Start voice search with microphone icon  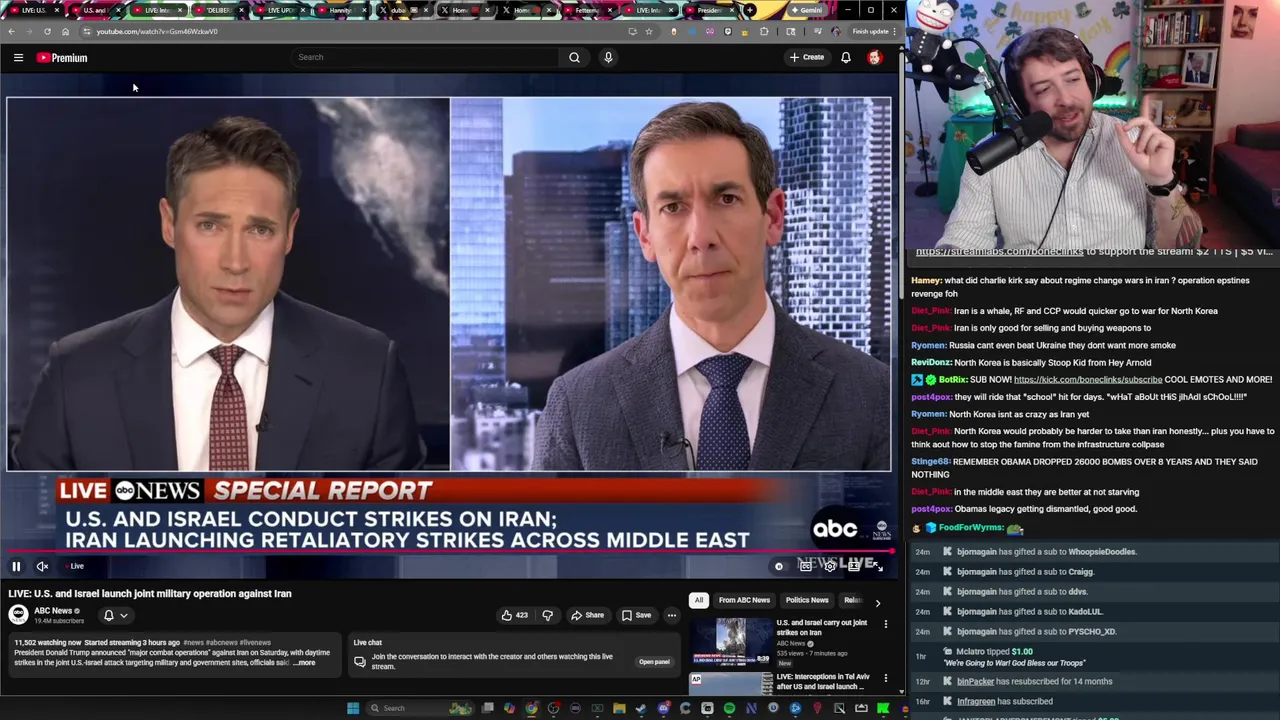click(x=608, y=57)
